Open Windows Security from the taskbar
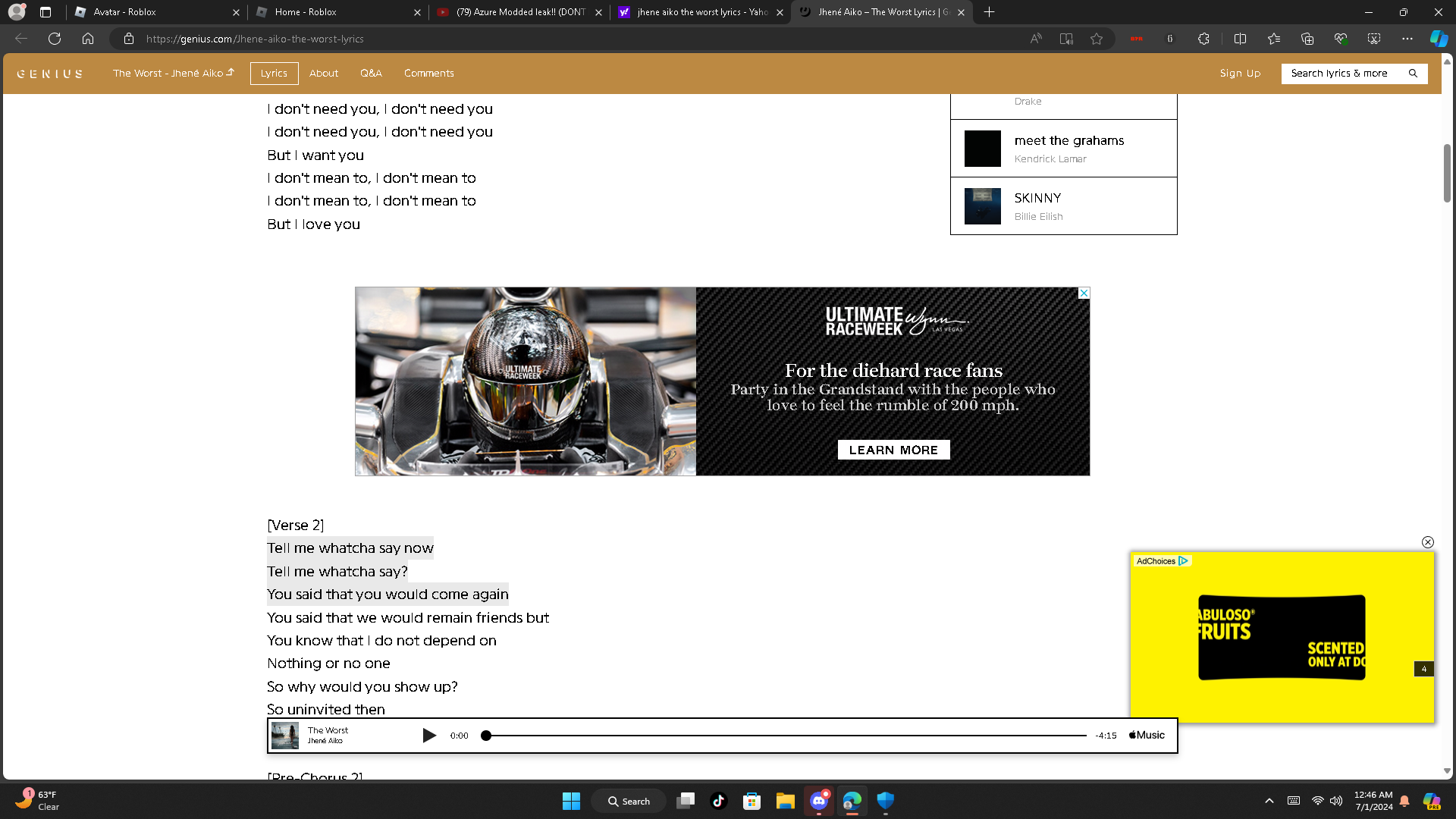Image resolution: width=1456 pixels, height=819 pixels. (x=886, y=801)
